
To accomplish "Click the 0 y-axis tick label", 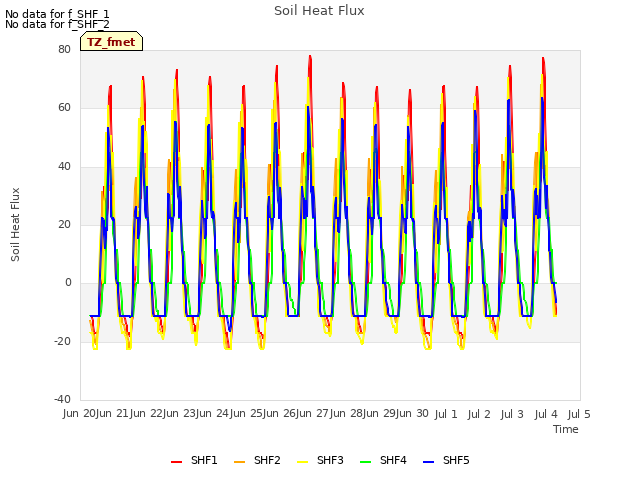I will point(68,283).
